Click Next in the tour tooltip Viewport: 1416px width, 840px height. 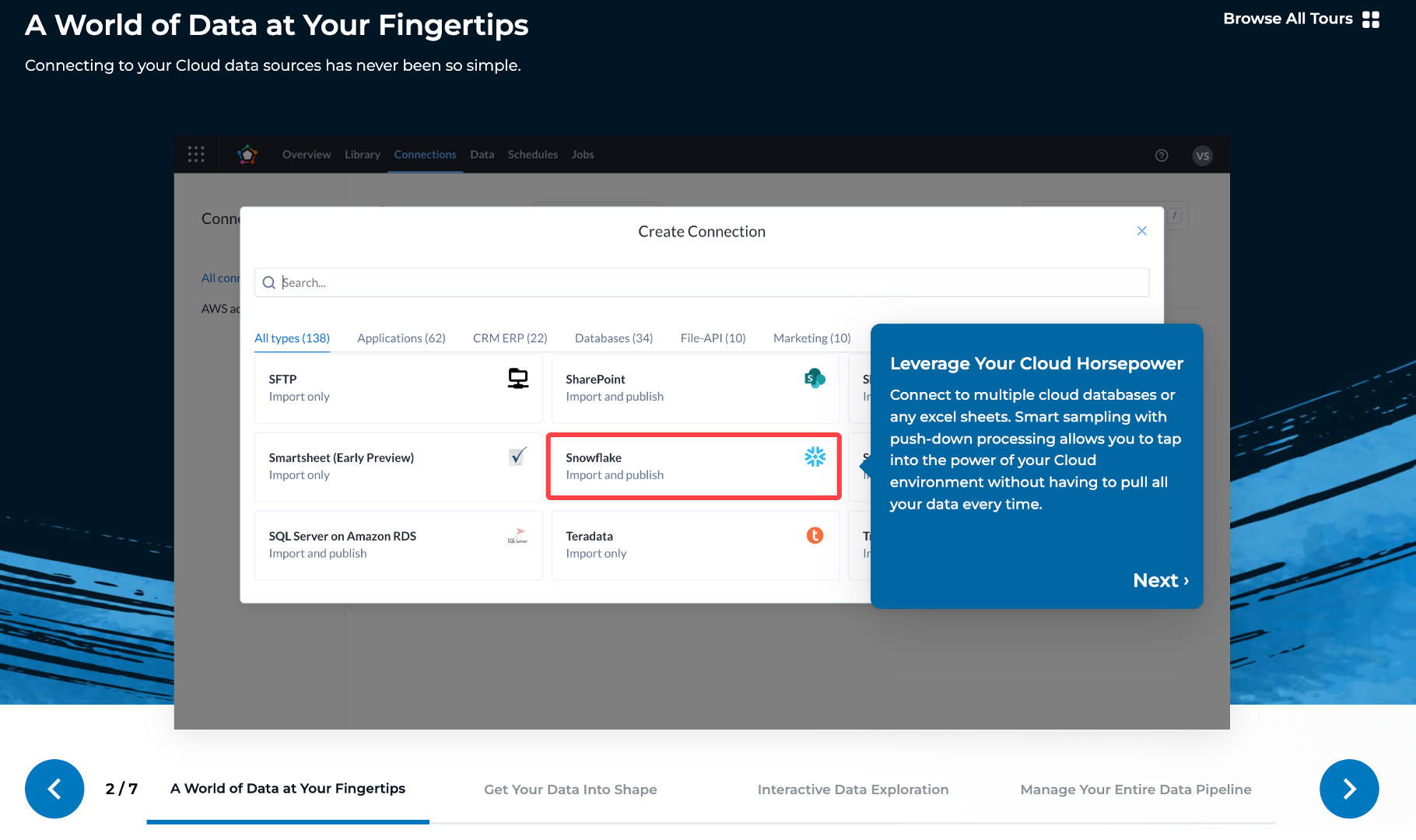coord(1158,580)
